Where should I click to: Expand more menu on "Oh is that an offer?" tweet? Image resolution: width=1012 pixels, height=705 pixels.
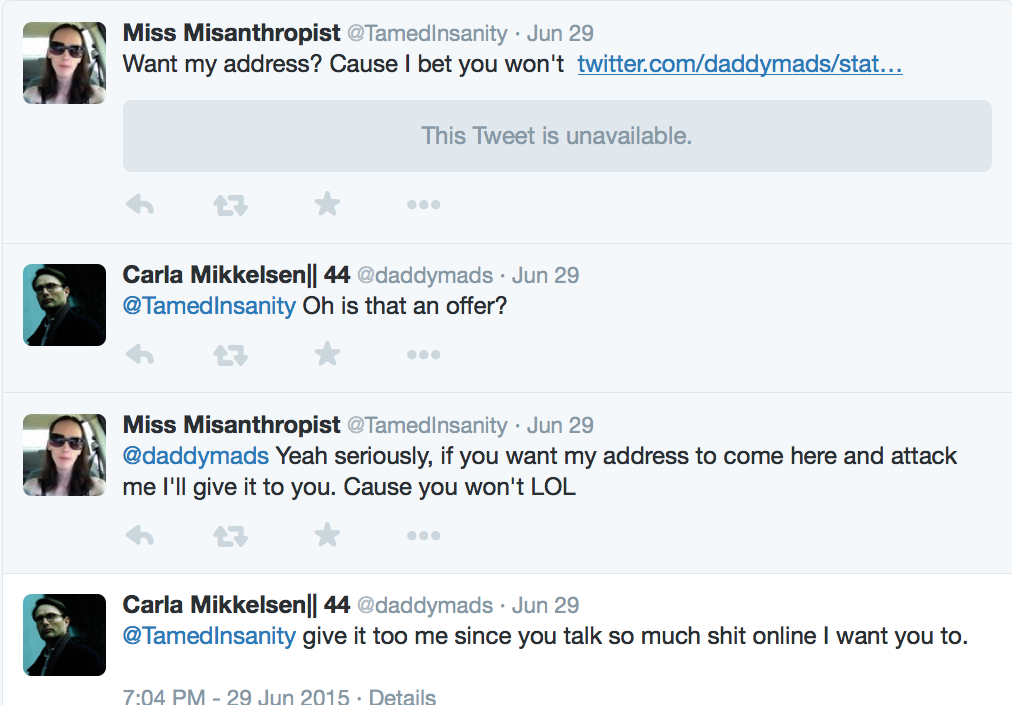pyautogui.click(x=423, y=354)
